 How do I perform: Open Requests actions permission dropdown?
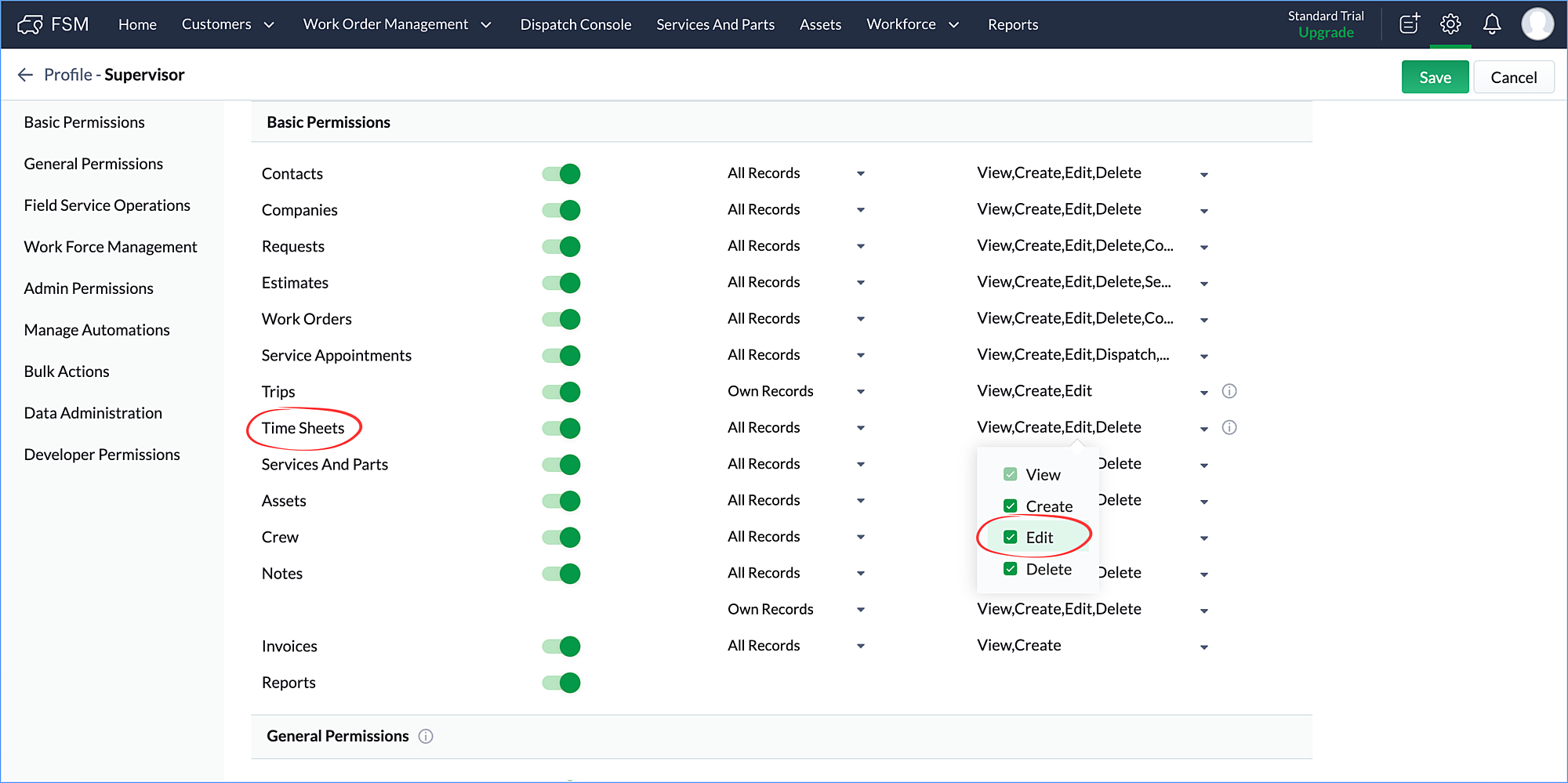pyautogui.click(x=1092, y=246)
